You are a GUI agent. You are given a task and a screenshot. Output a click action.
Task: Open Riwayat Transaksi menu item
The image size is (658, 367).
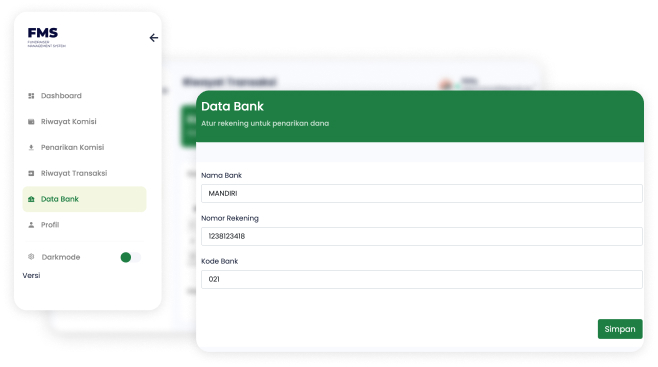pos(84,173)
